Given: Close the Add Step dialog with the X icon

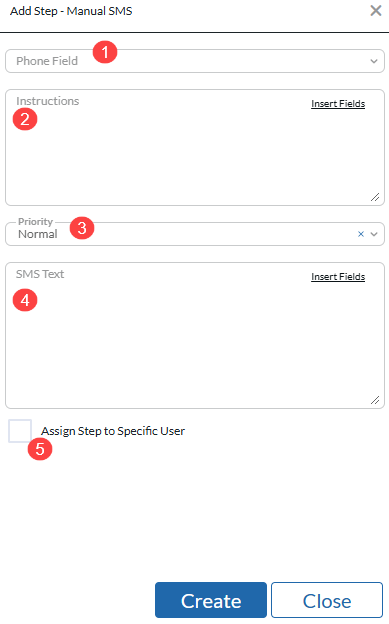Looking at the screenshot, I should coord(375,11).
